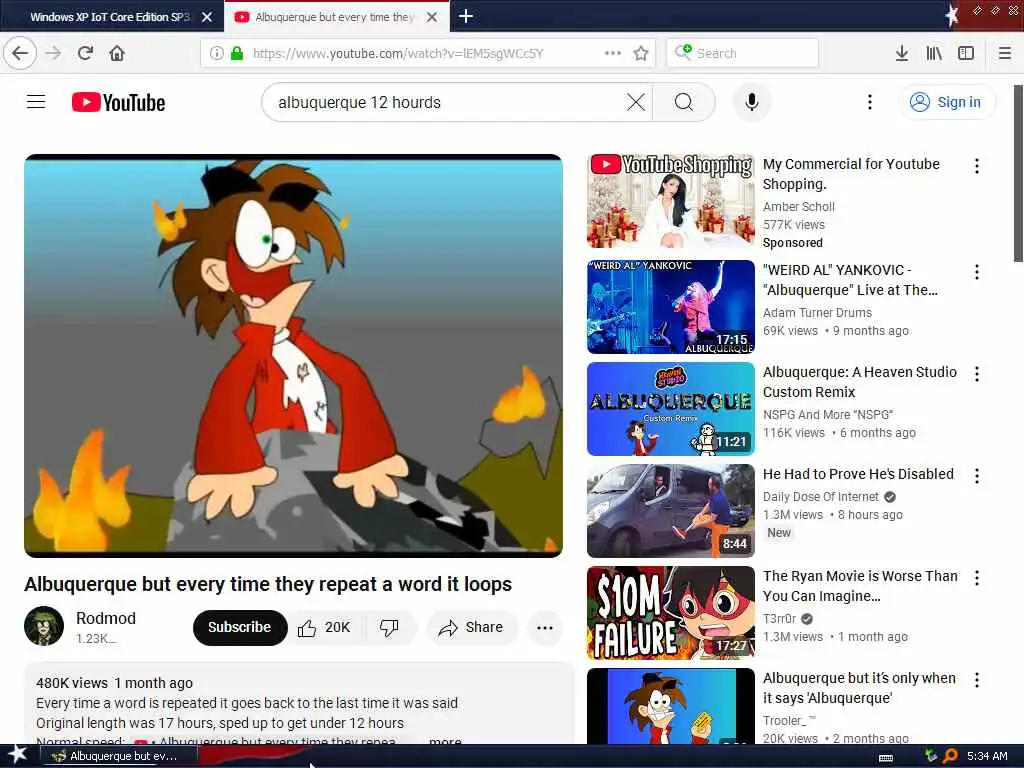The image size is (1024, 768).
Task: Click the browser forward arrow
Action: pos(54,53)
